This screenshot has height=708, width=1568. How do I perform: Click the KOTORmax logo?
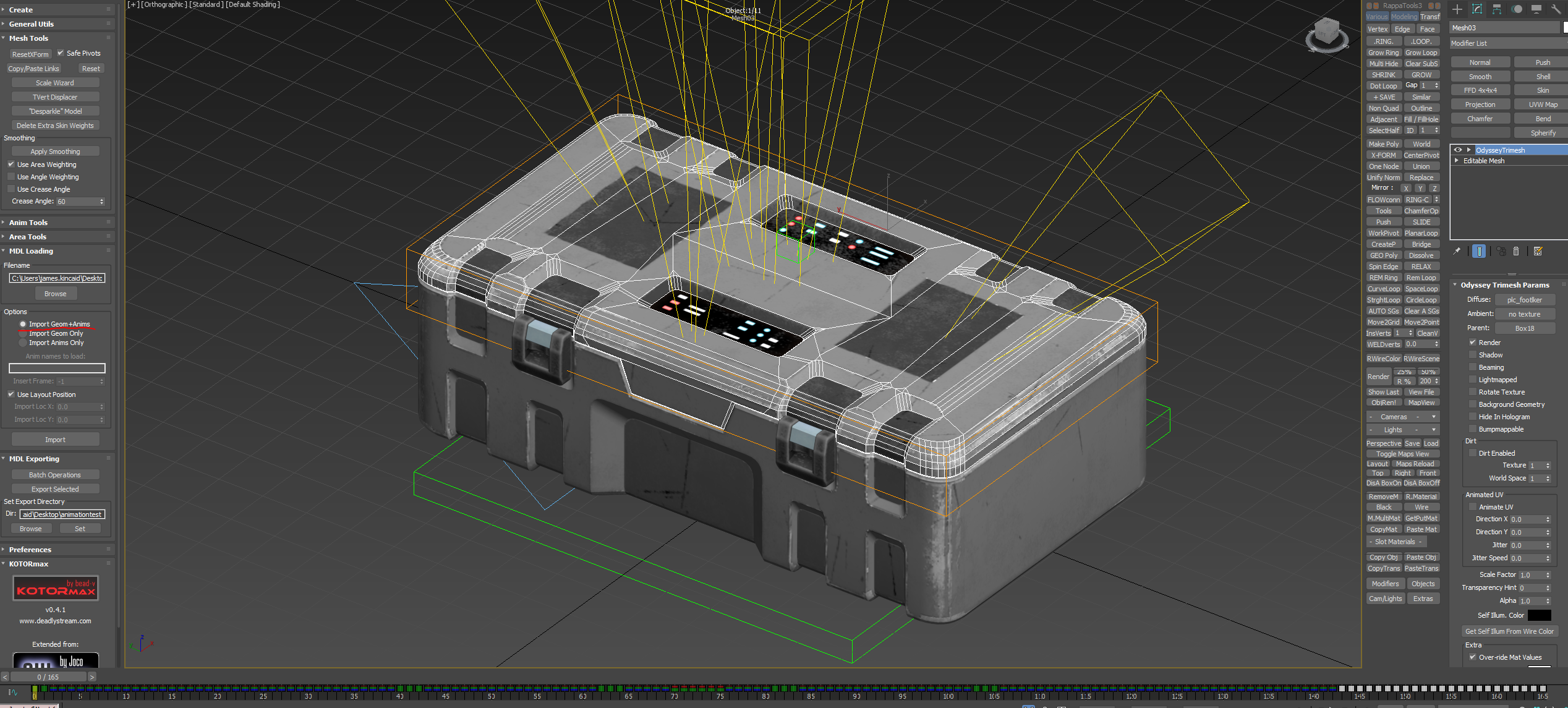[x=56, y=588]
